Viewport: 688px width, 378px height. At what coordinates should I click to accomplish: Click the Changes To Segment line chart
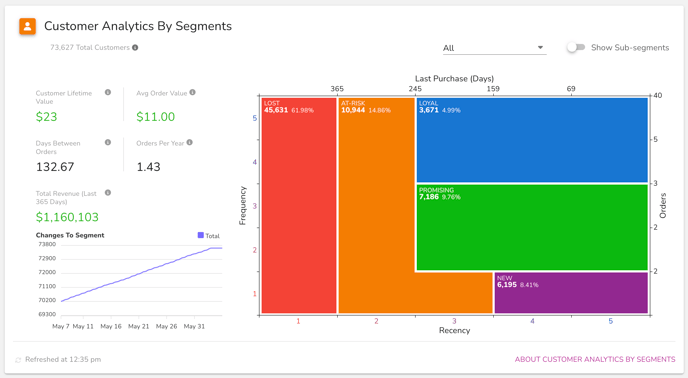(x=141, y=279)
